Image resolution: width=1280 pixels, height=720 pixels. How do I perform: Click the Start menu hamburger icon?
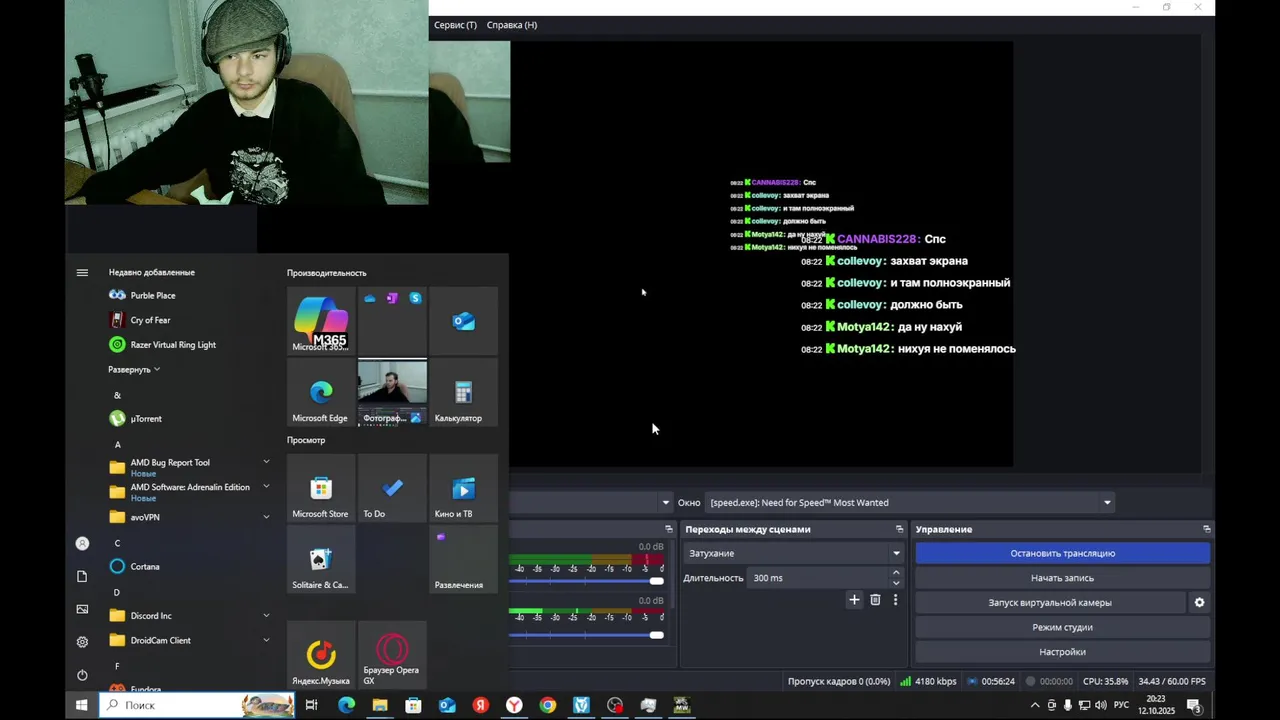(x=82, y=272)
